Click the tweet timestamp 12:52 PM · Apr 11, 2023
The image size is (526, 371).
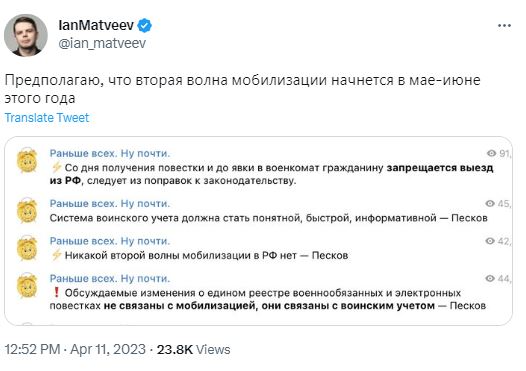[75, 349]
